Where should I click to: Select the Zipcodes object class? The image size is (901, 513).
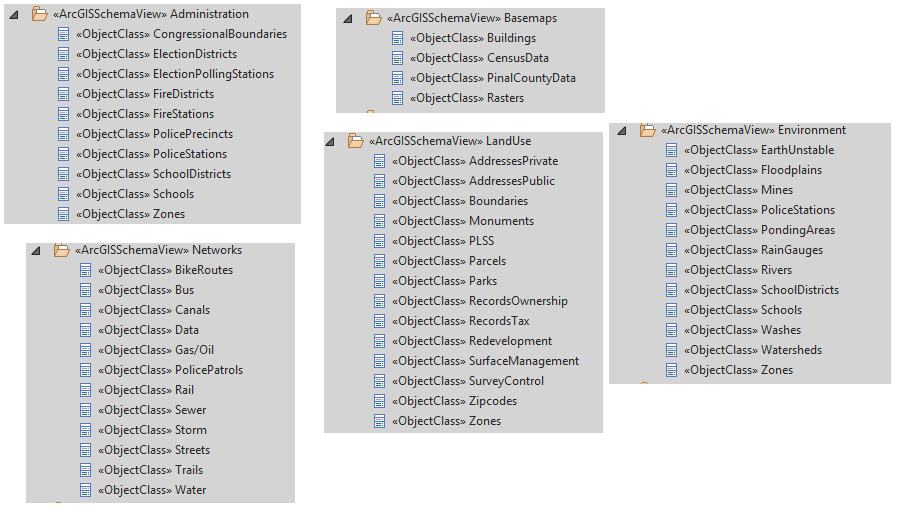tap(455, 402)
